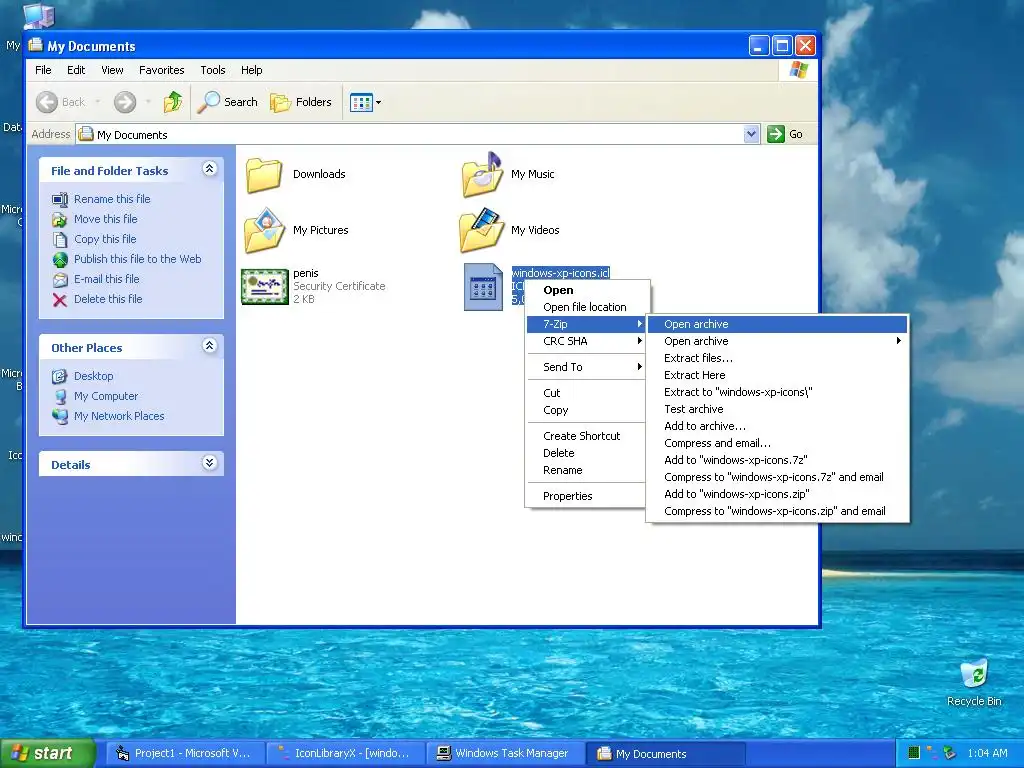This screenshot has width=1024, height=768.
Task: Select the My Videos folder icon
Action: (x=482, y=230)
